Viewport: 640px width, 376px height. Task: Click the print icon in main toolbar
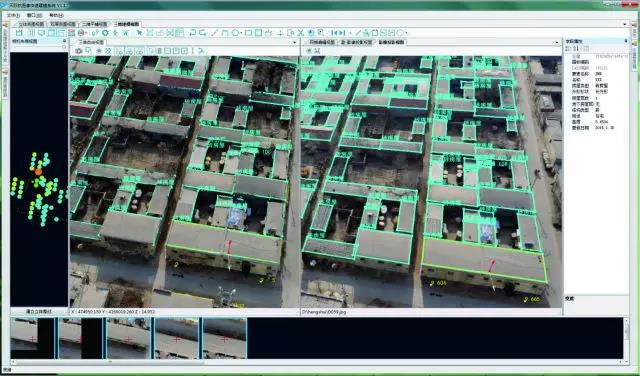pos(81,33)
